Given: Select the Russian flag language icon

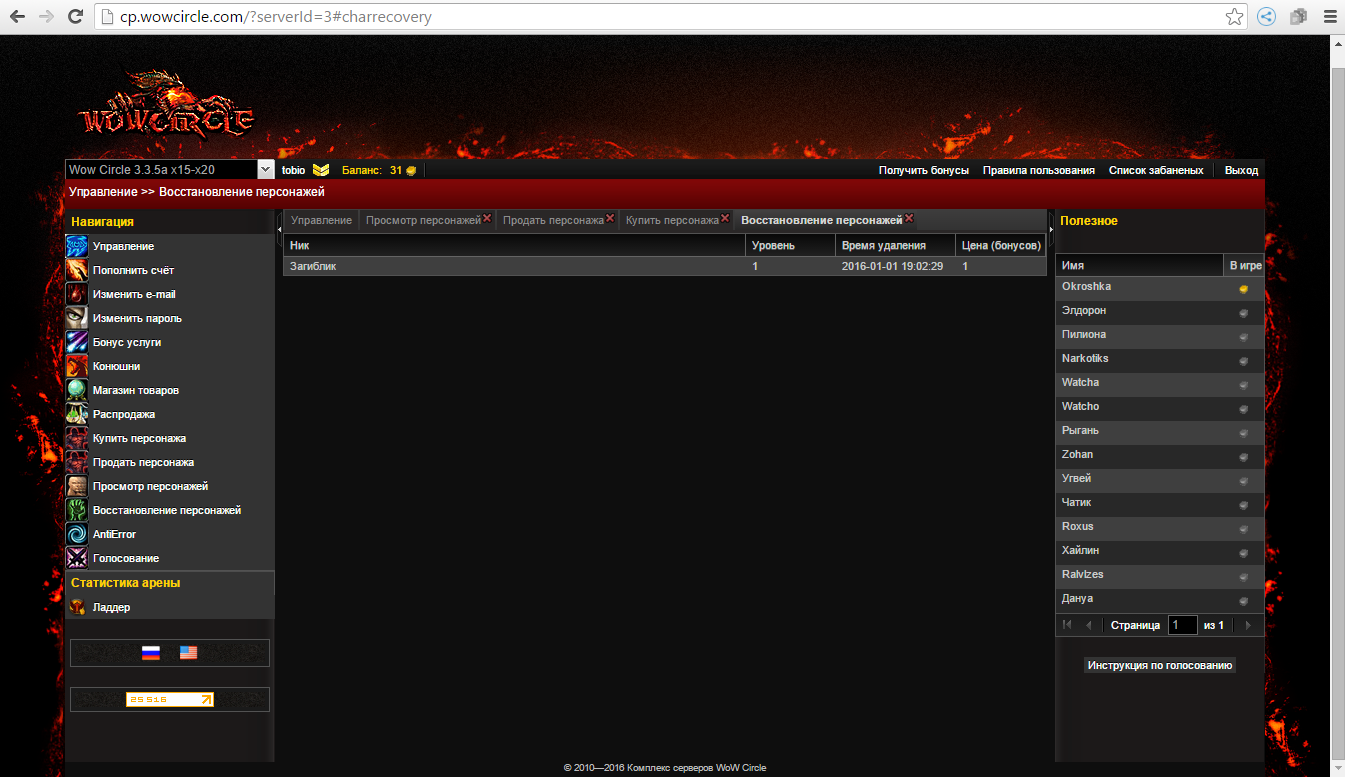Looking at the screenshot, I should point(151,653).
